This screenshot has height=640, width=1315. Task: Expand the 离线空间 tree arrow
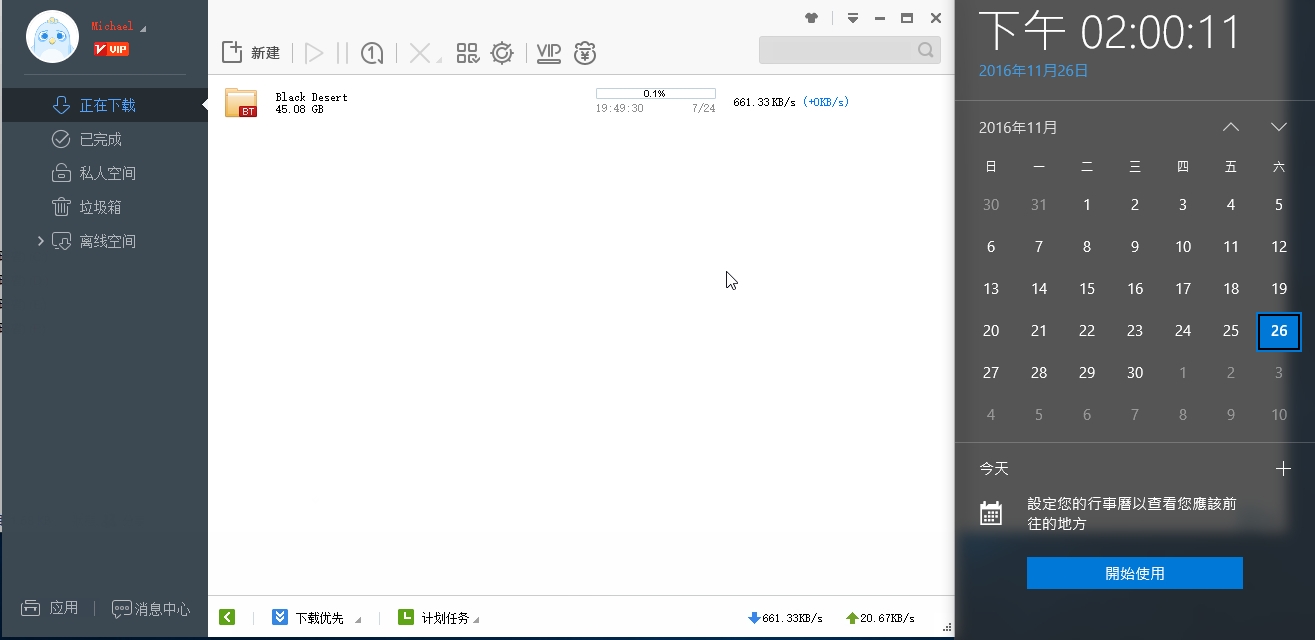tap(40, 241)
